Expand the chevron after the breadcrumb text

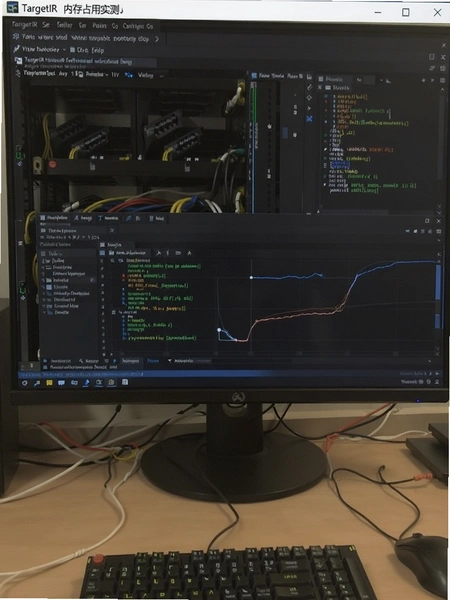pyautogui.click(x=157, y=39)
